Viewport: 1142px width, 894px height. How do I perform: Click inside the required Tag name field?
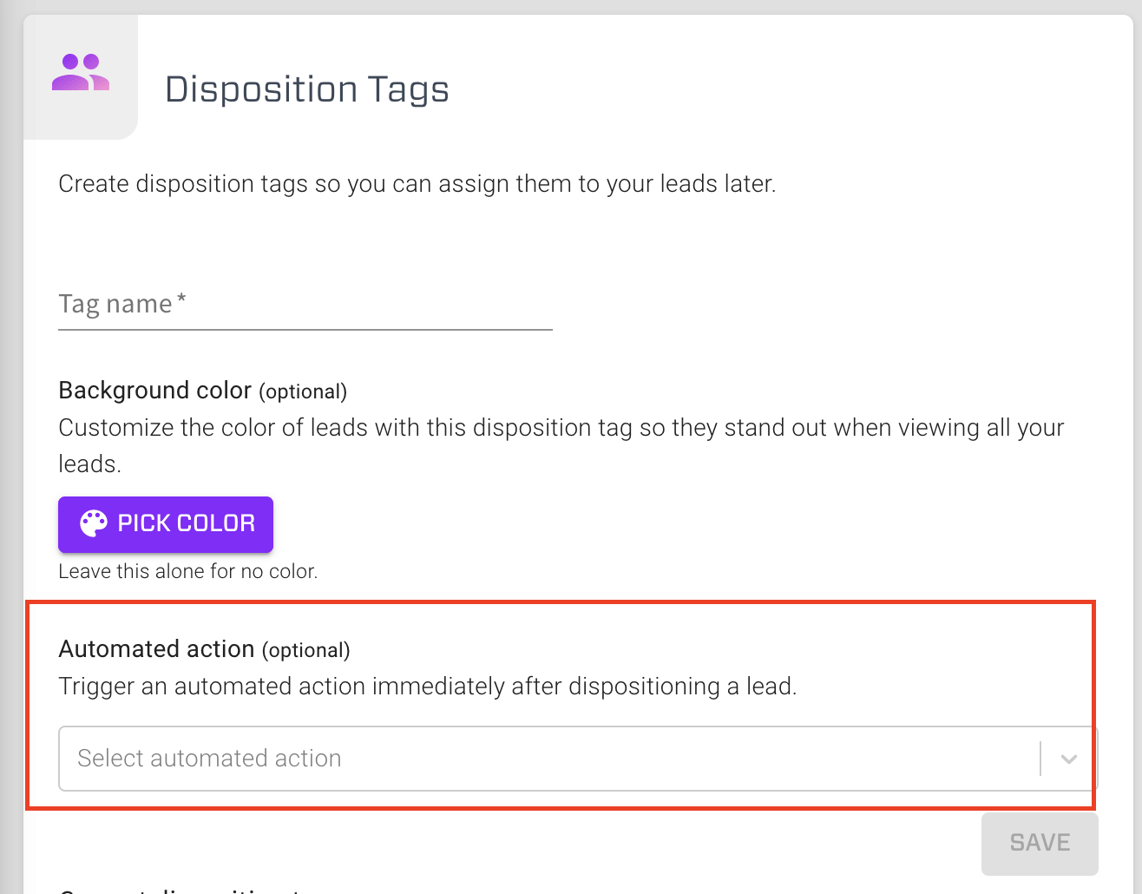[300, 305]
